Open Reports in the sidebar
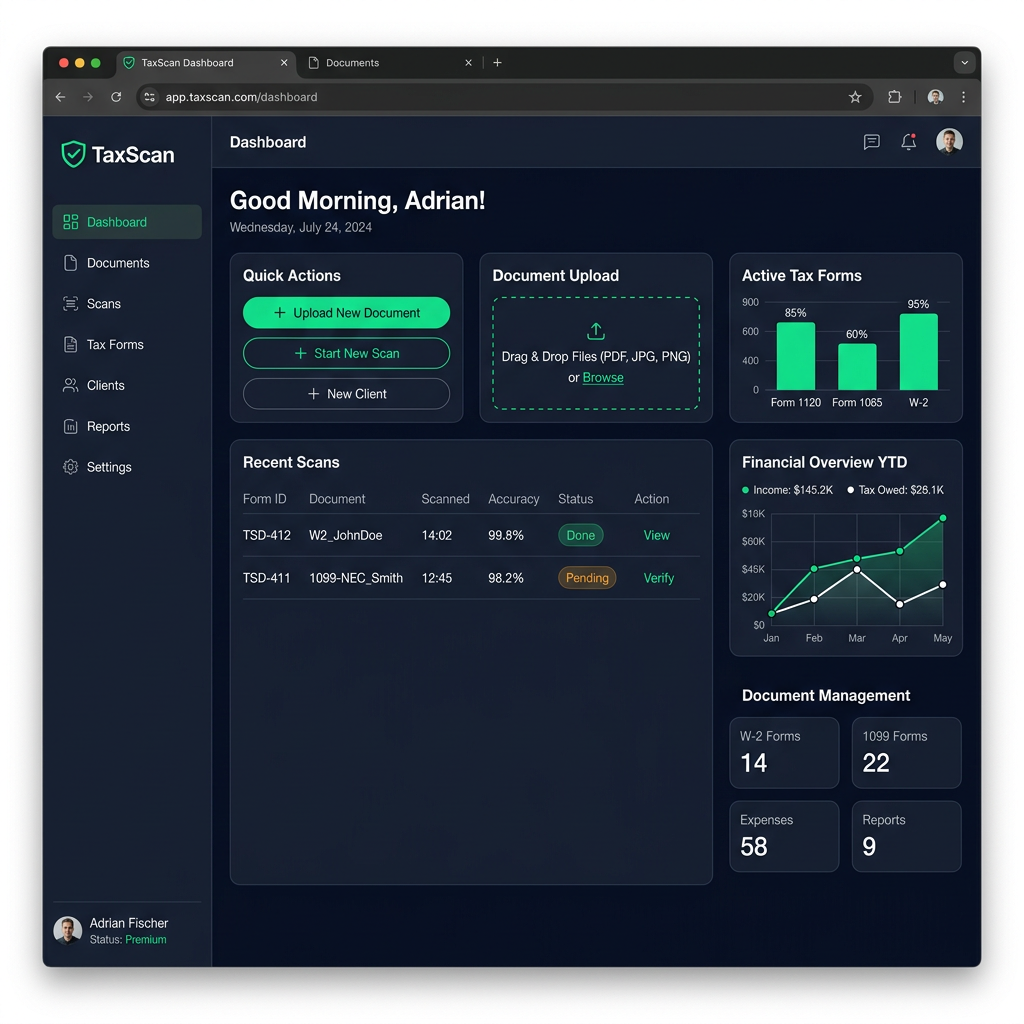This screenshot has width=1024, height=1024. click(127, 426)
